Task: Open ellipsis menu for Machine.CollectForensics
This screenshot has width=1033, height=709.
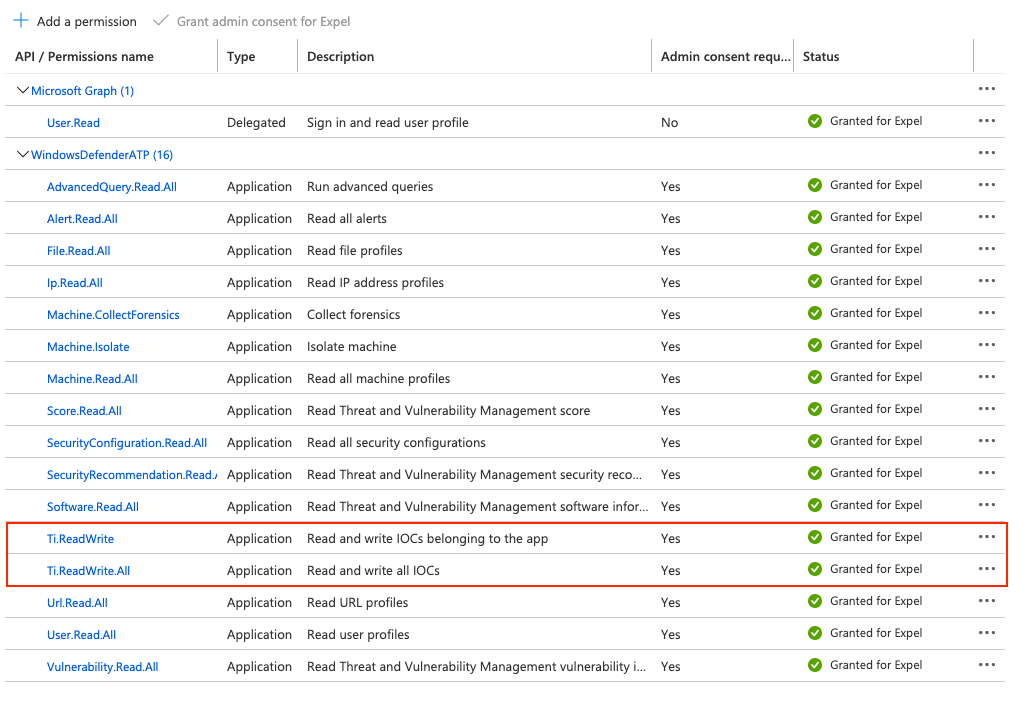Action: (986, 313)
